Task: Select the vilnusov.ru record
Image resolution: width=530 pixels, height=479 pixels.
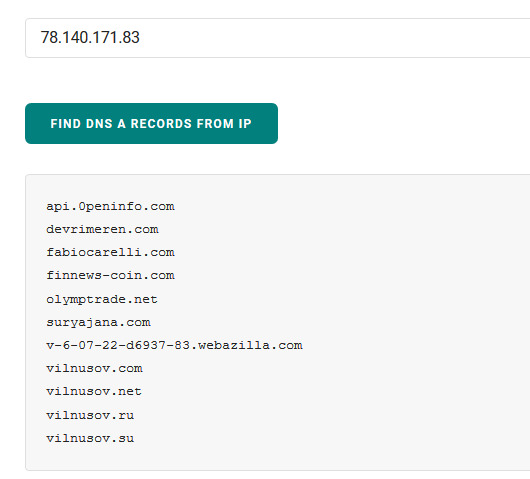Action: pyautogui.click(x=90, y=415)
